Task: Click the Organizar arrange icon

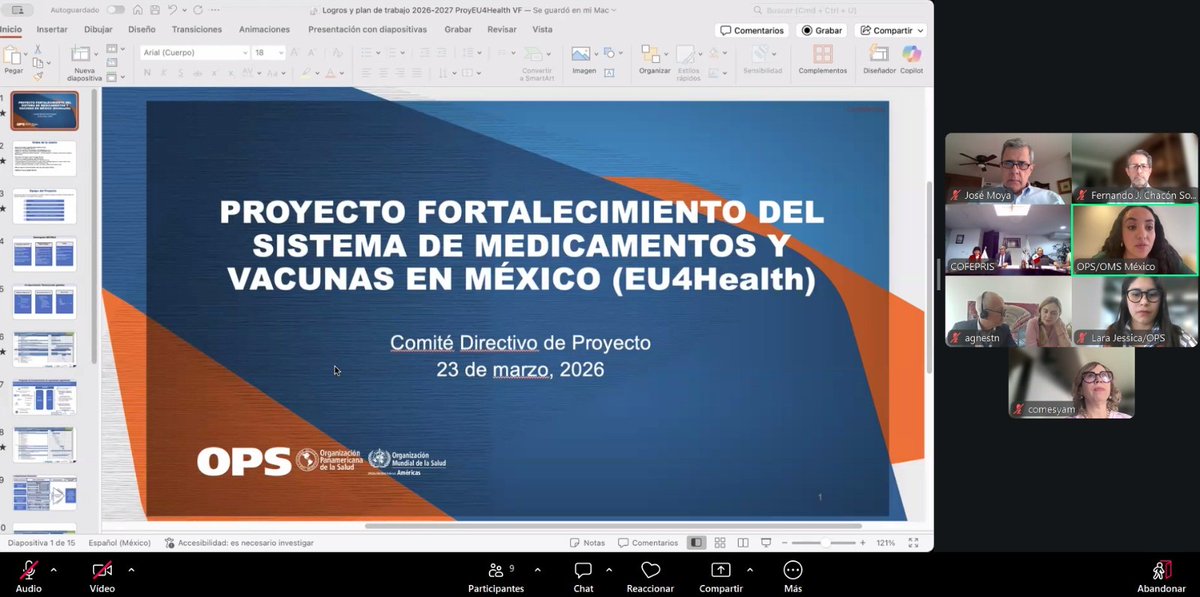Action: [652, 54]
